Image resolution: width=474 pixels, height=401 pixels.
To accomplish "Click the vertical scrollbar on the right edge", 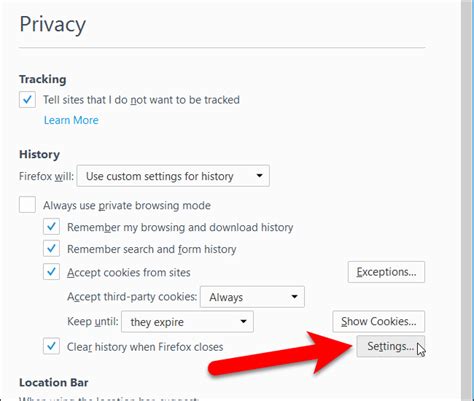I will pos(467,200).
